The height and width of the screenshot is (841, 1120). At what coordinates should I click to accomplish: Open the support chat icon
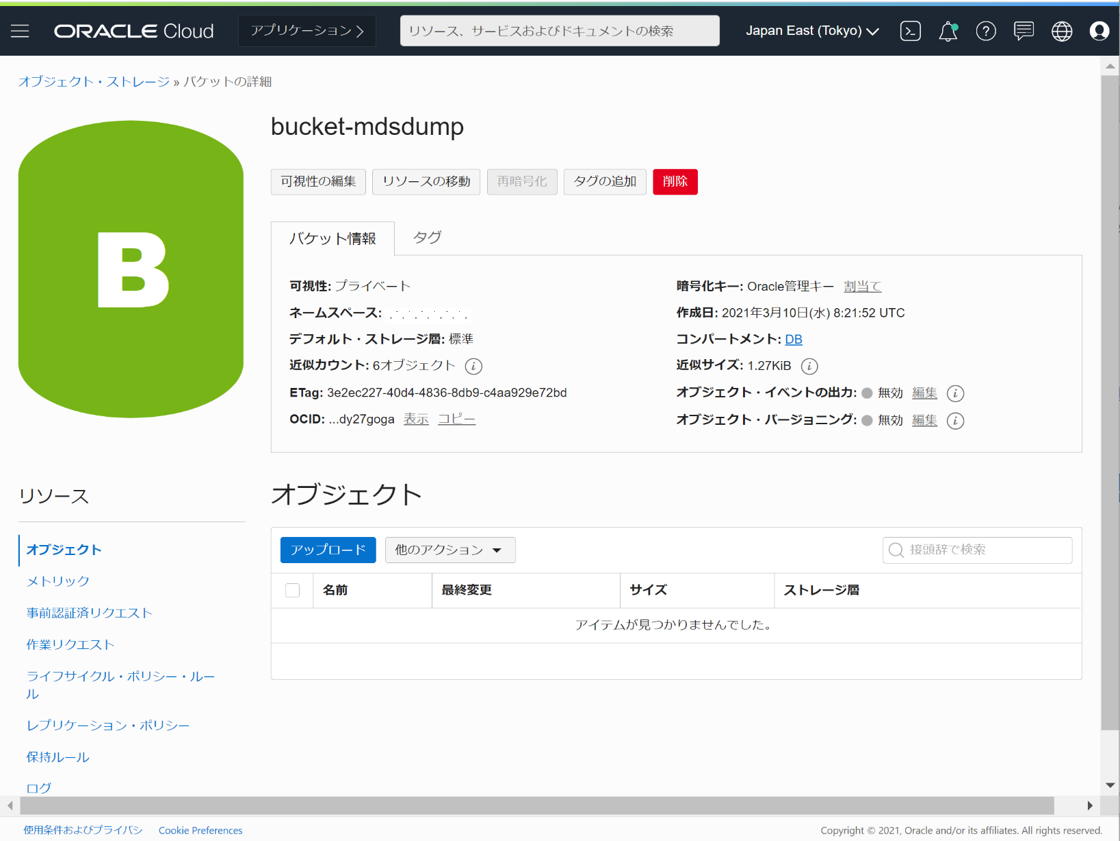[1023, 31]
